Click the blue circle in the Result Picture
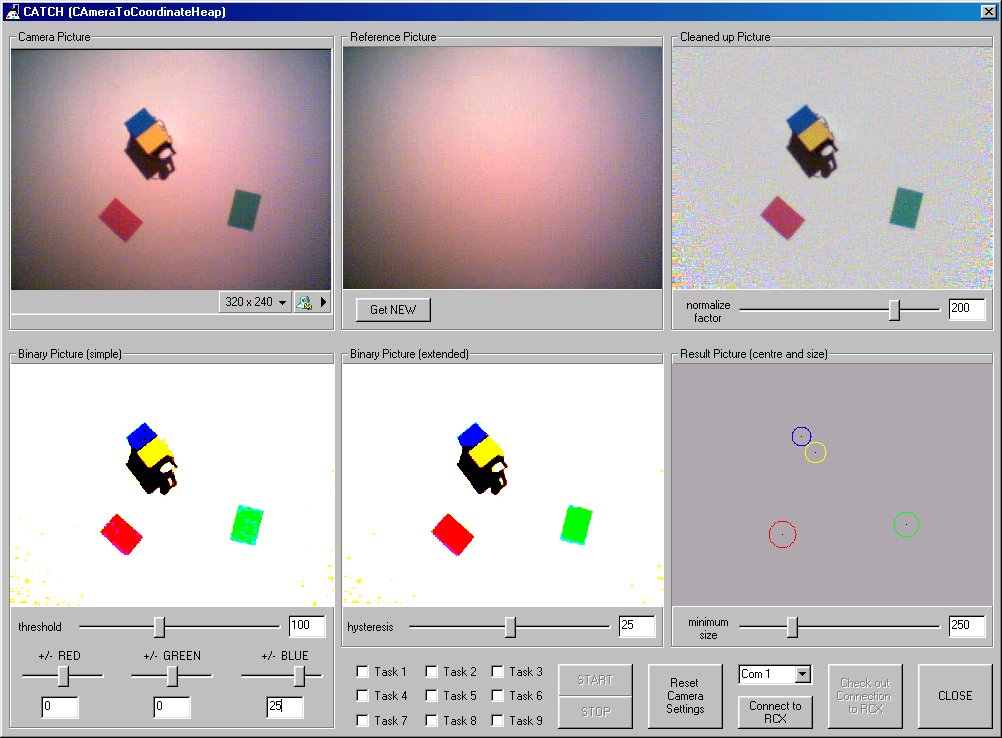The width and height of the screenshot is (1002, 738). (801, 436)
